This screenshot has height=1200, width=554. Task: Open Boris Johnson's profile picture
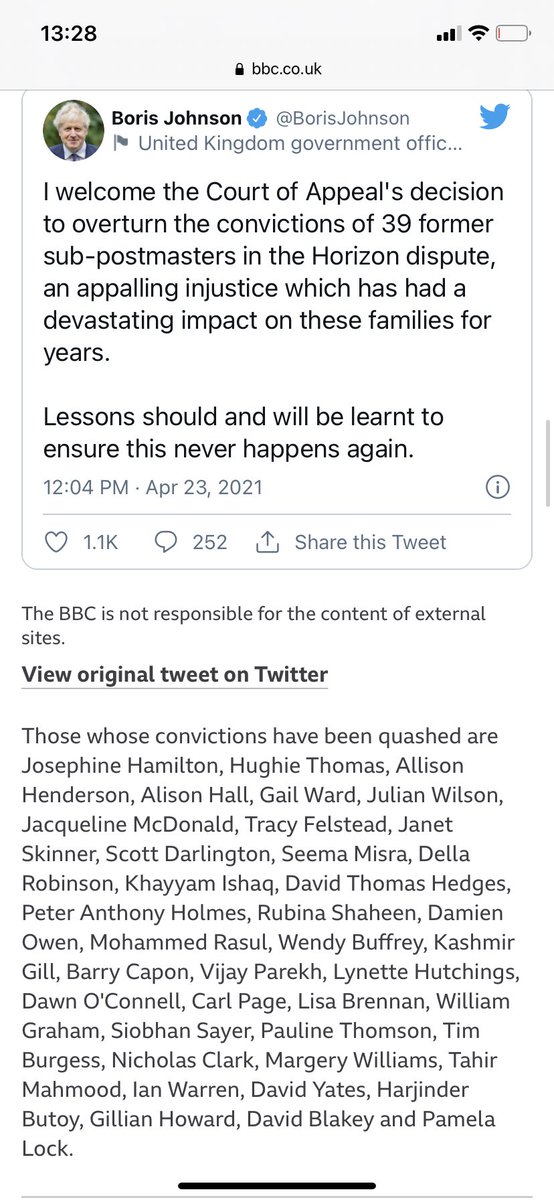[x=73, y=131]
